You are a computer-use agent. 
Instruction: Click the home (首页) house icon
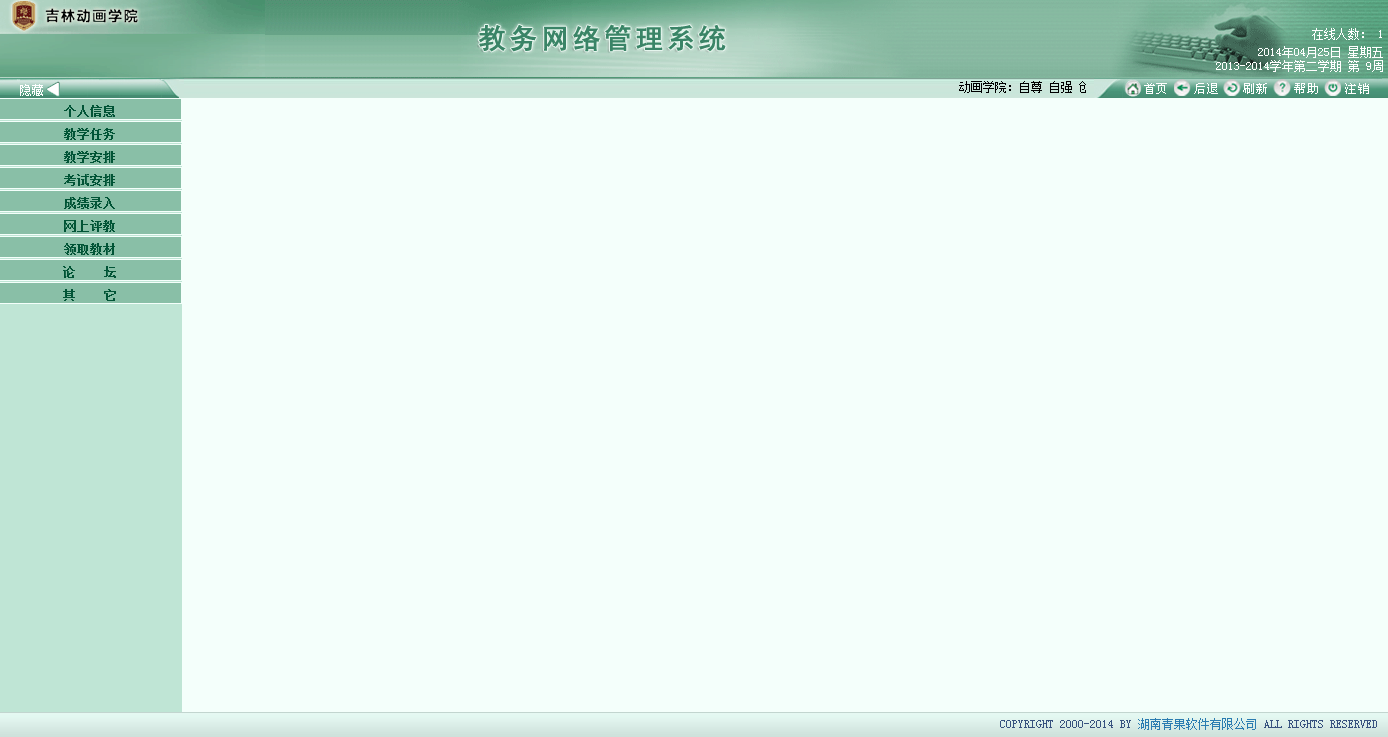[1133, 89]
